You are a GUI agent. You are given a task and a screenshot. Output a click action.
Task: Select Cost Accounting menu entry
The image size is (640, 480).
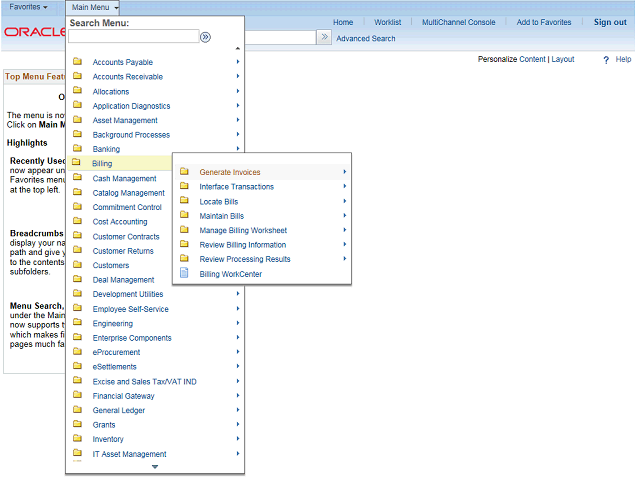[120, 222]
